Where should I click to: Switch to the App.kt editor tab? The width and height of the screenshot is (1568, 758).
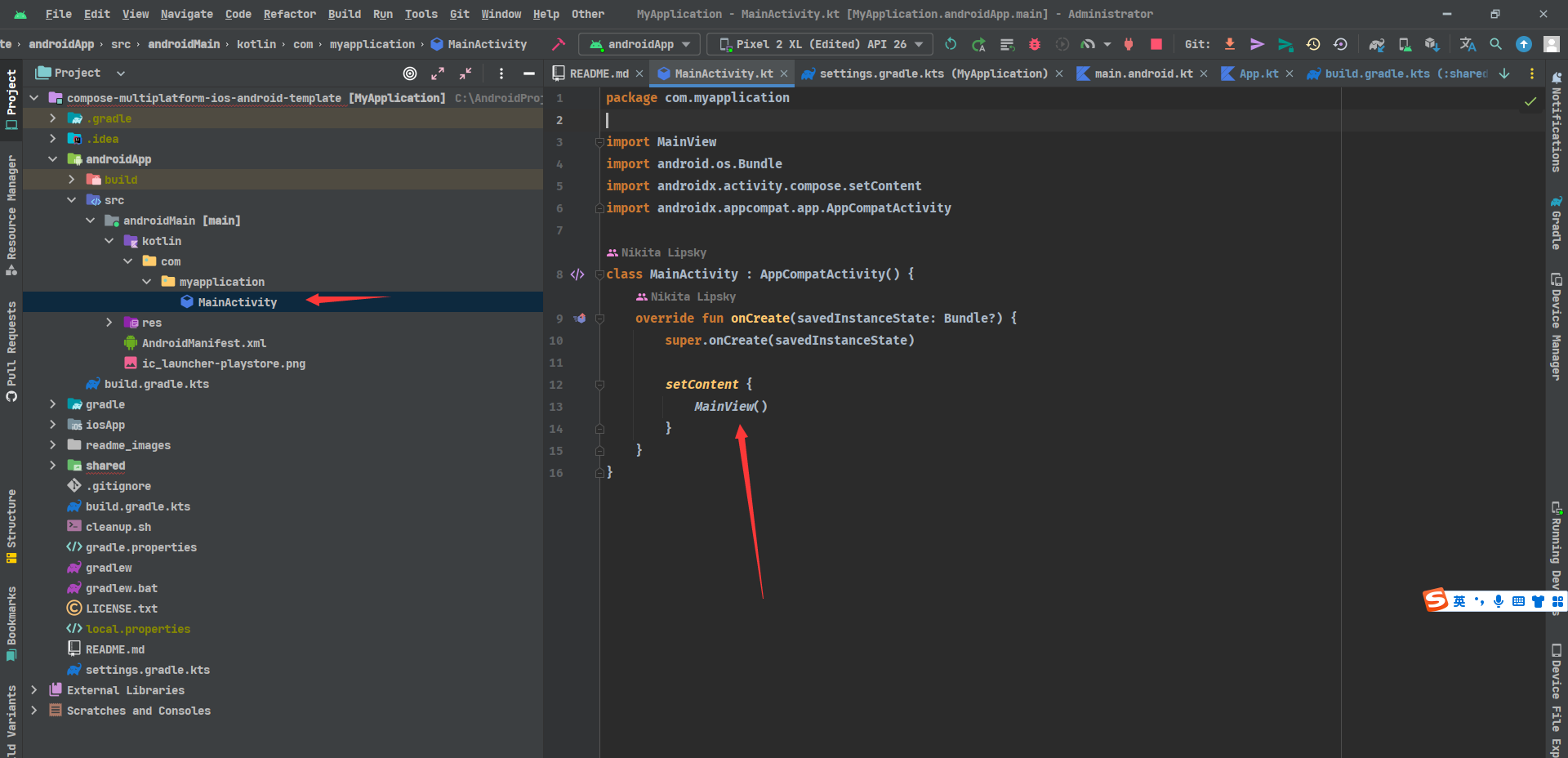coord(1258,74)
